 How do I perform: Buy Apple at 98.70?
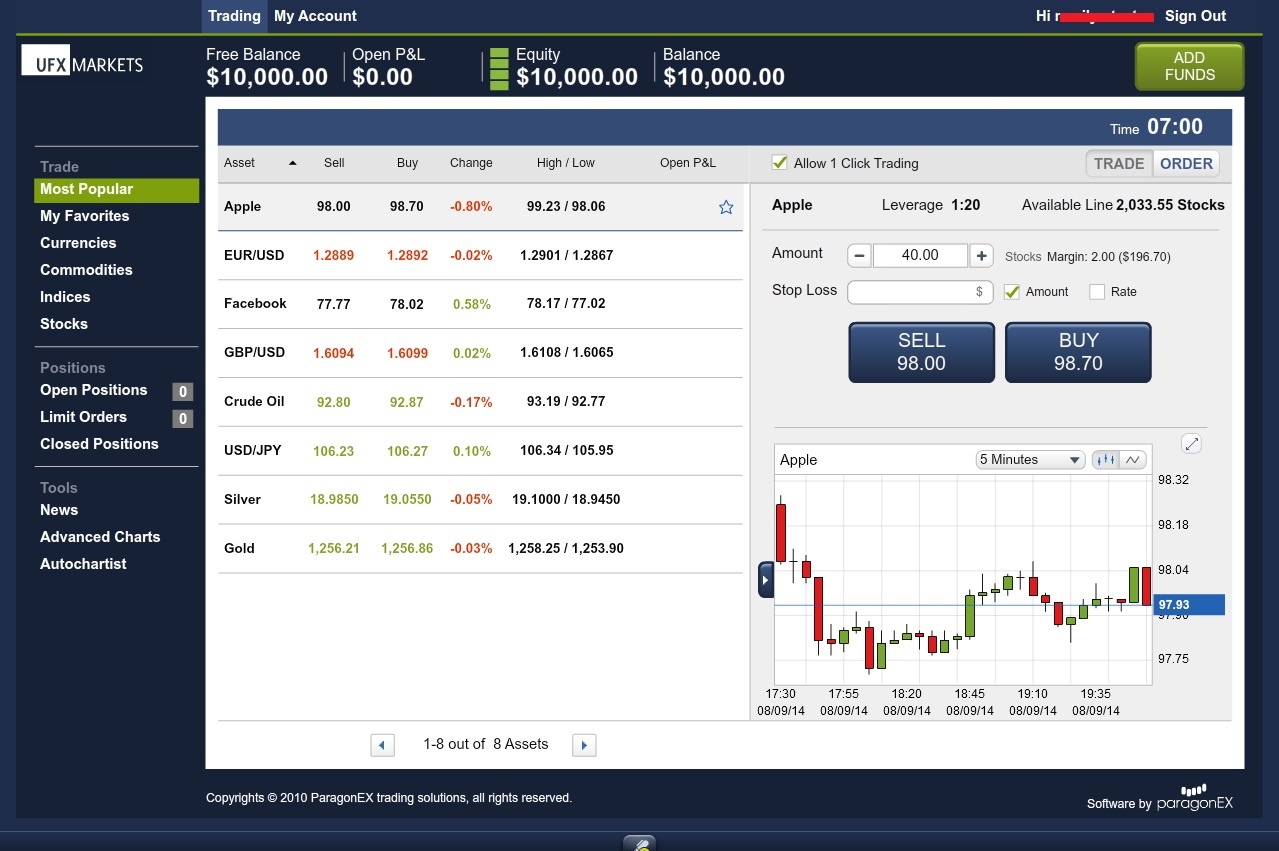[x=1078, y=352]
